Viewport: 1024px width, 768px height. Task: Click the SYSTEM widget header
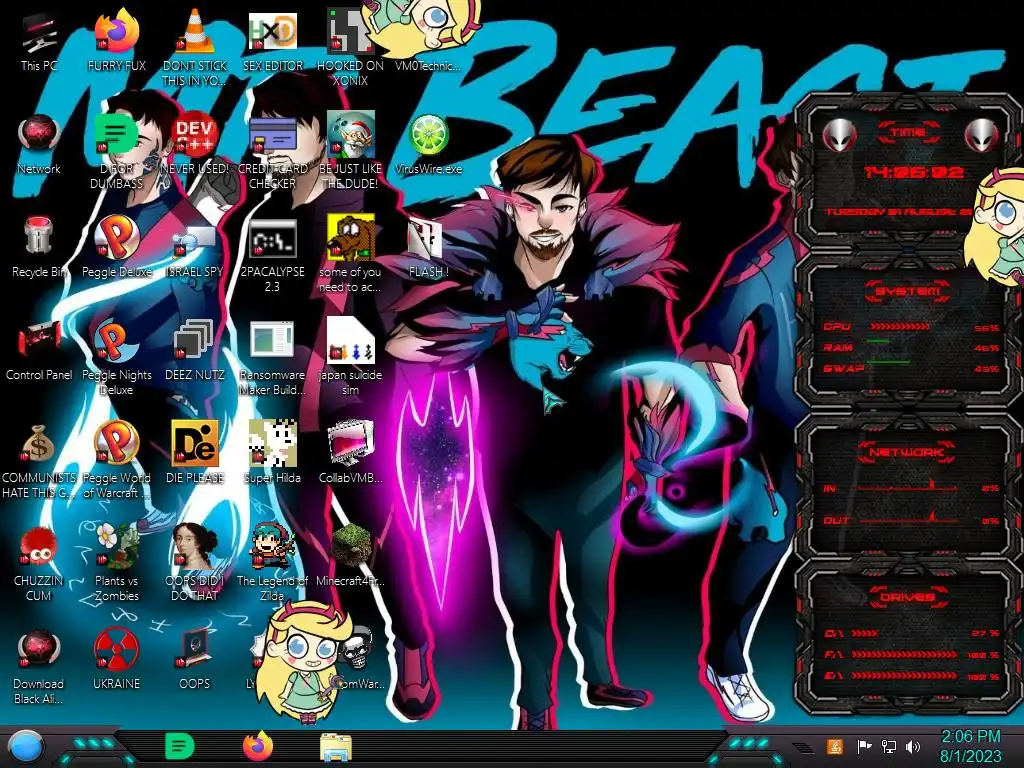click(x=908, y=291)
